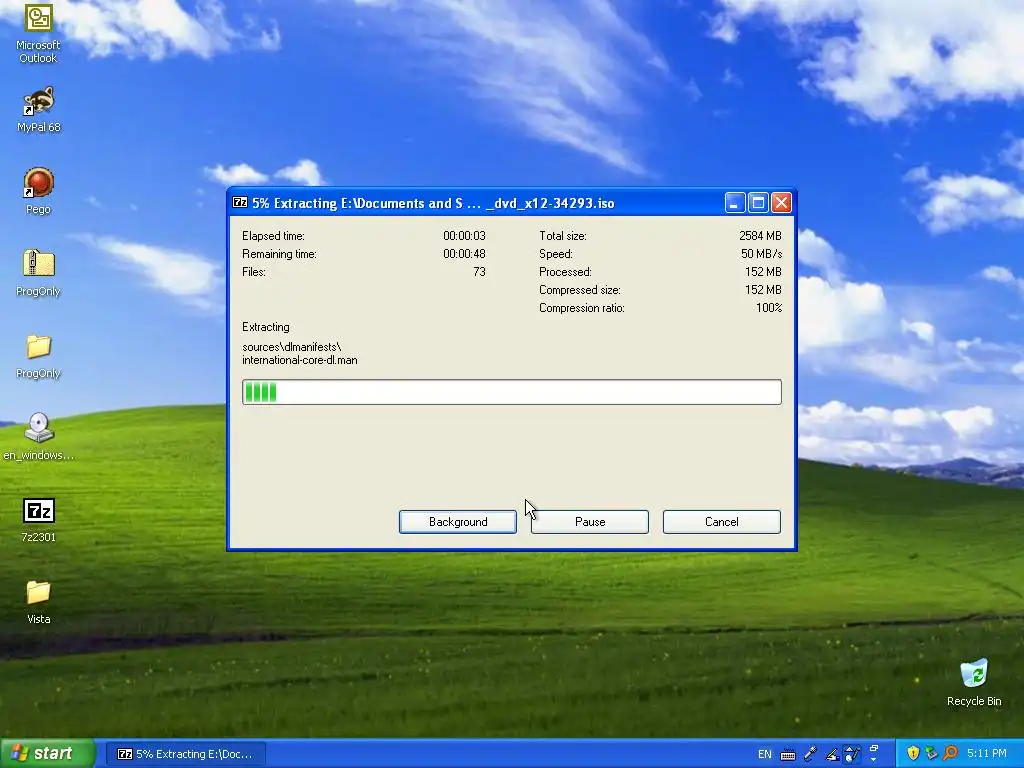Click the 7-Zip icon in dialog title bar

pyautogui.click(x=240, y=202)
